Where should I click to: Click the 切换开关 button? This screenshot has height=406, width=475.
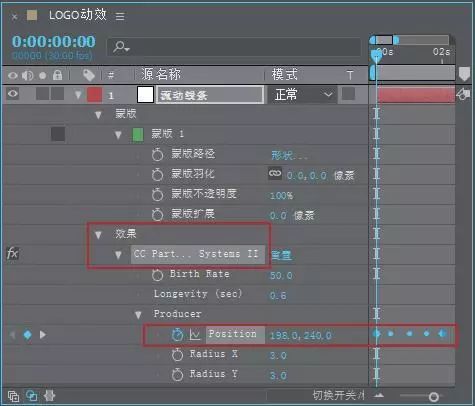coord(338,396)
